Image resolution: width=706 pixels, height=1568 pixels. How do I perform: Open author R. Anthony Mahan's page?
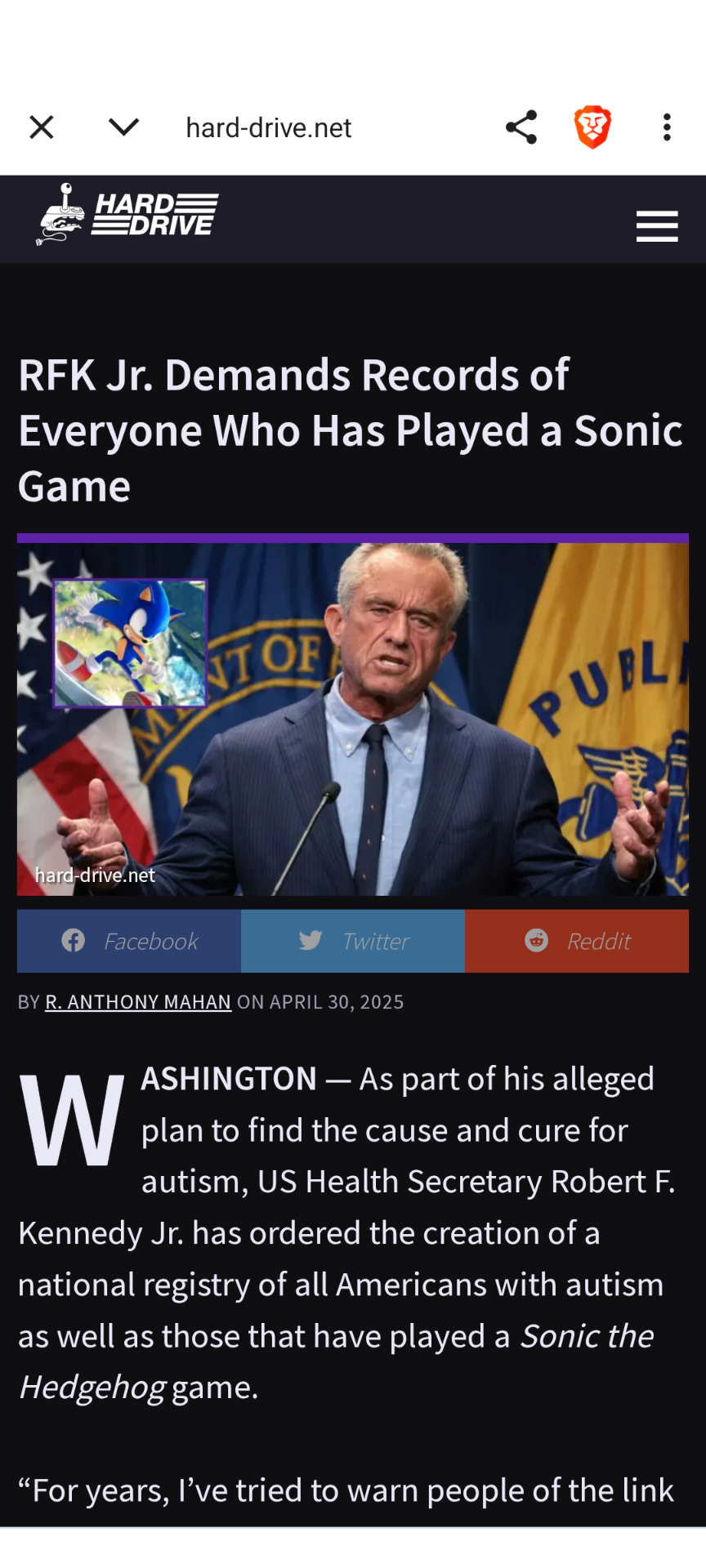pyautogui.click(x=138, y=1002)
